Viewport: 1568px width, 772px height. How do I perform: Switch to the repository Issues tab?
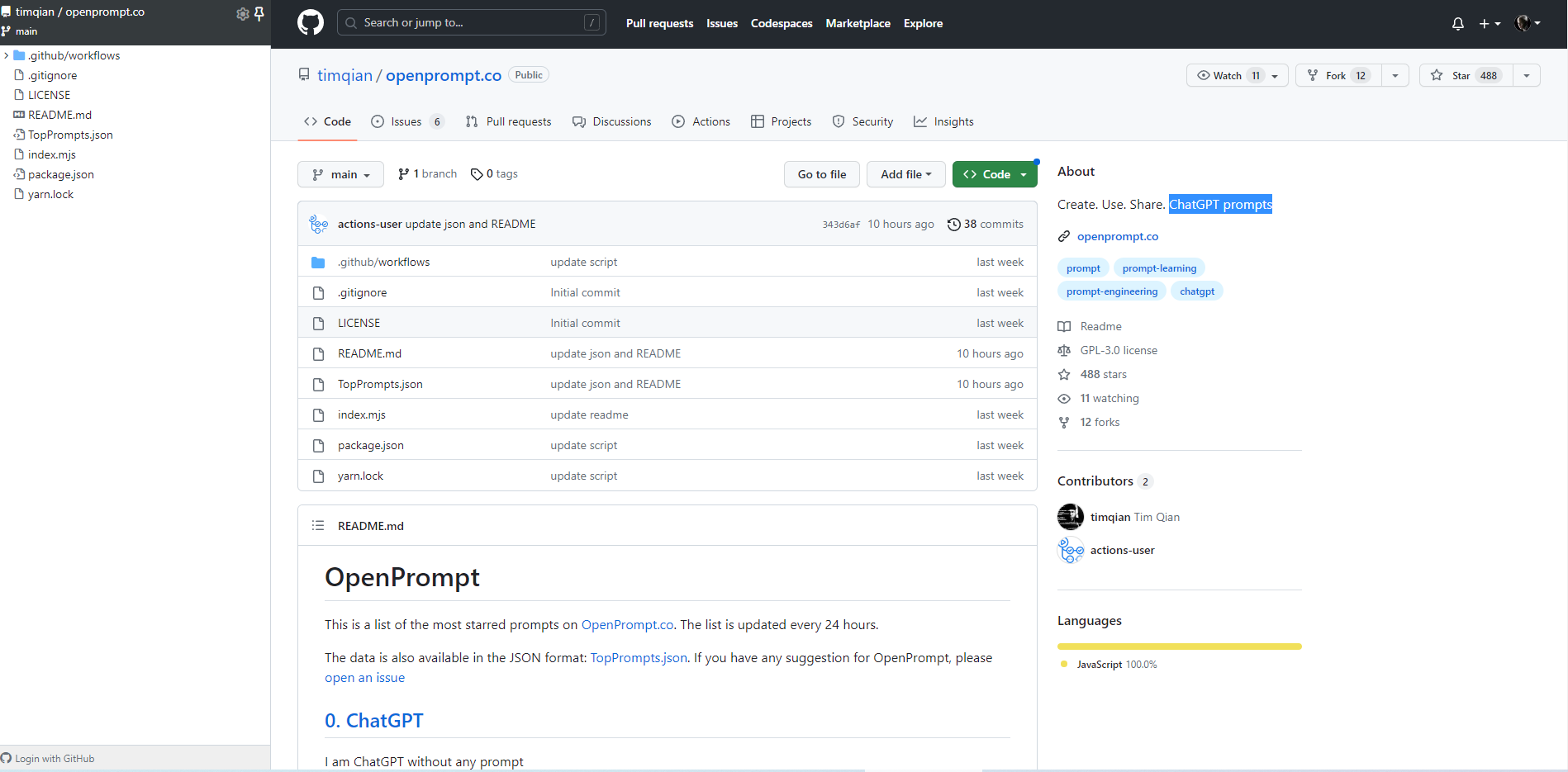[408, 121]
